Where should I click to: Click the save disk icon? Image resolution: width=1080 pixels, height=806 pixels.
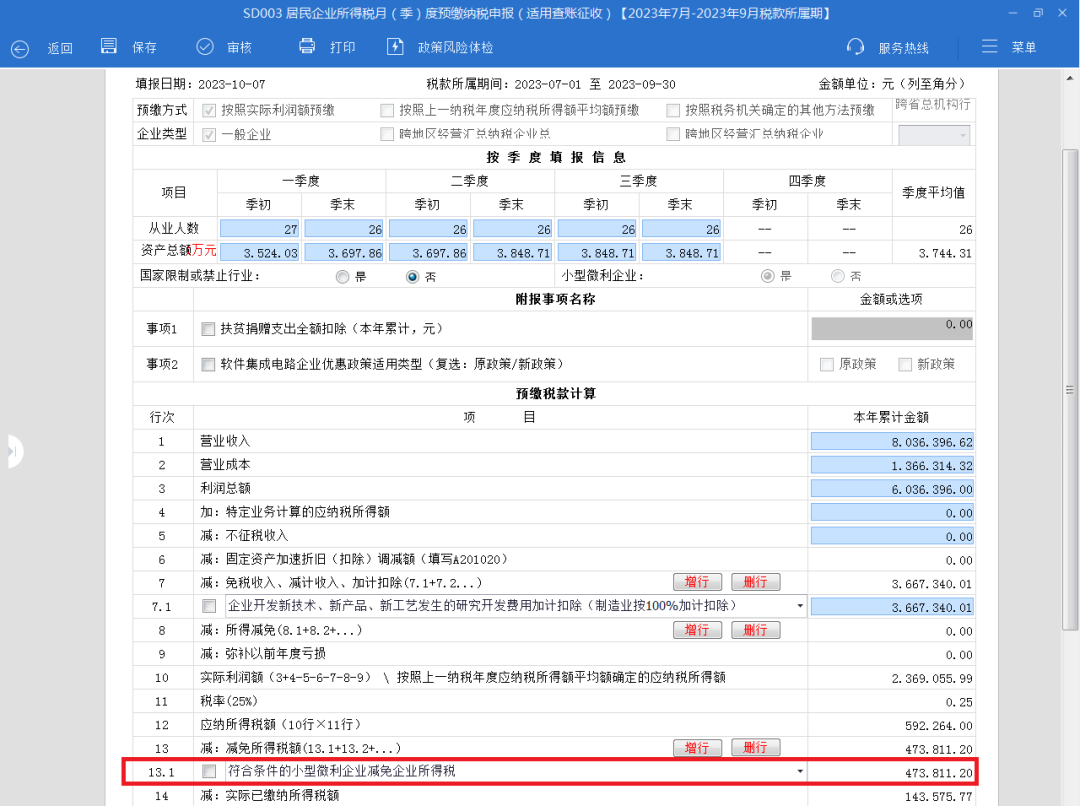(x=110, y=47)
